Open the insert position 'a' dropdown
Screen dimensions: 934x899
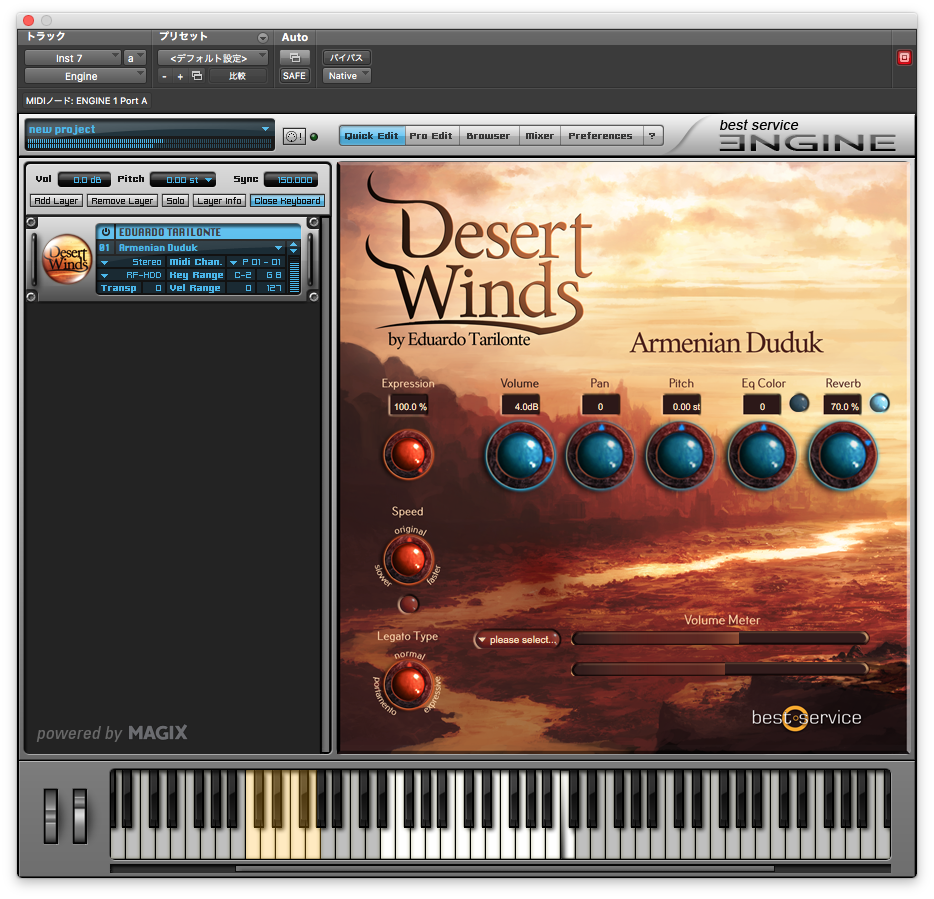point(135,58)
